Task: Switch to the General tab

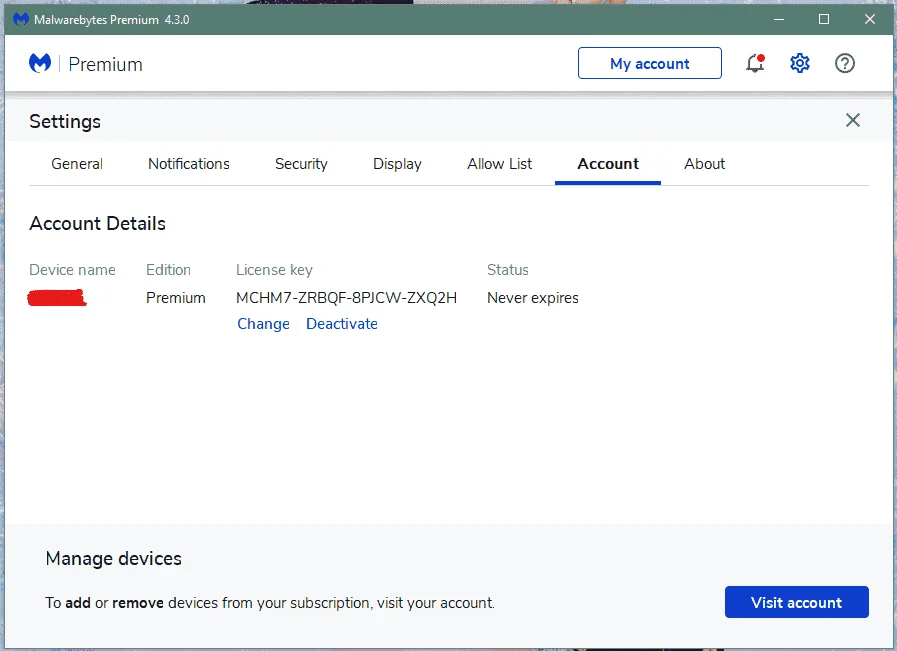Action: (x=77, y=164)
